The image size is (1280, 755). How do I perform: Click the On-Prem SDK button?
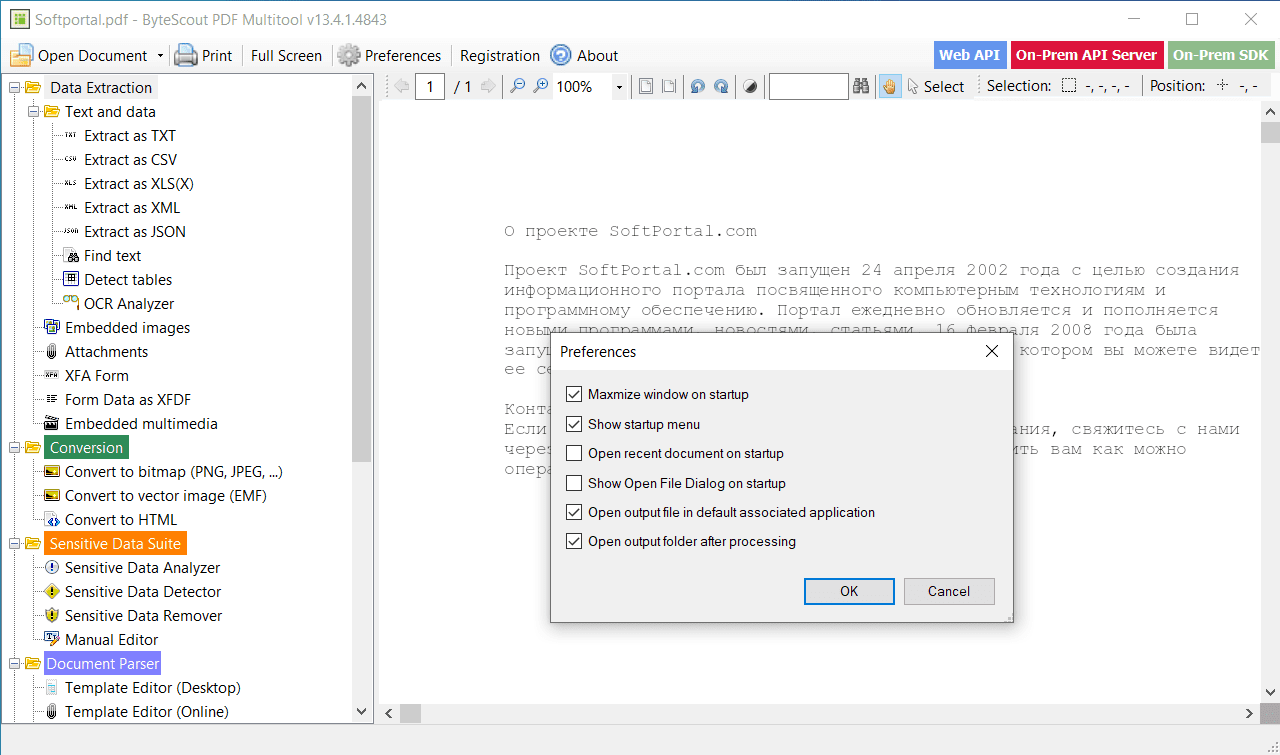coord(1220,55)
